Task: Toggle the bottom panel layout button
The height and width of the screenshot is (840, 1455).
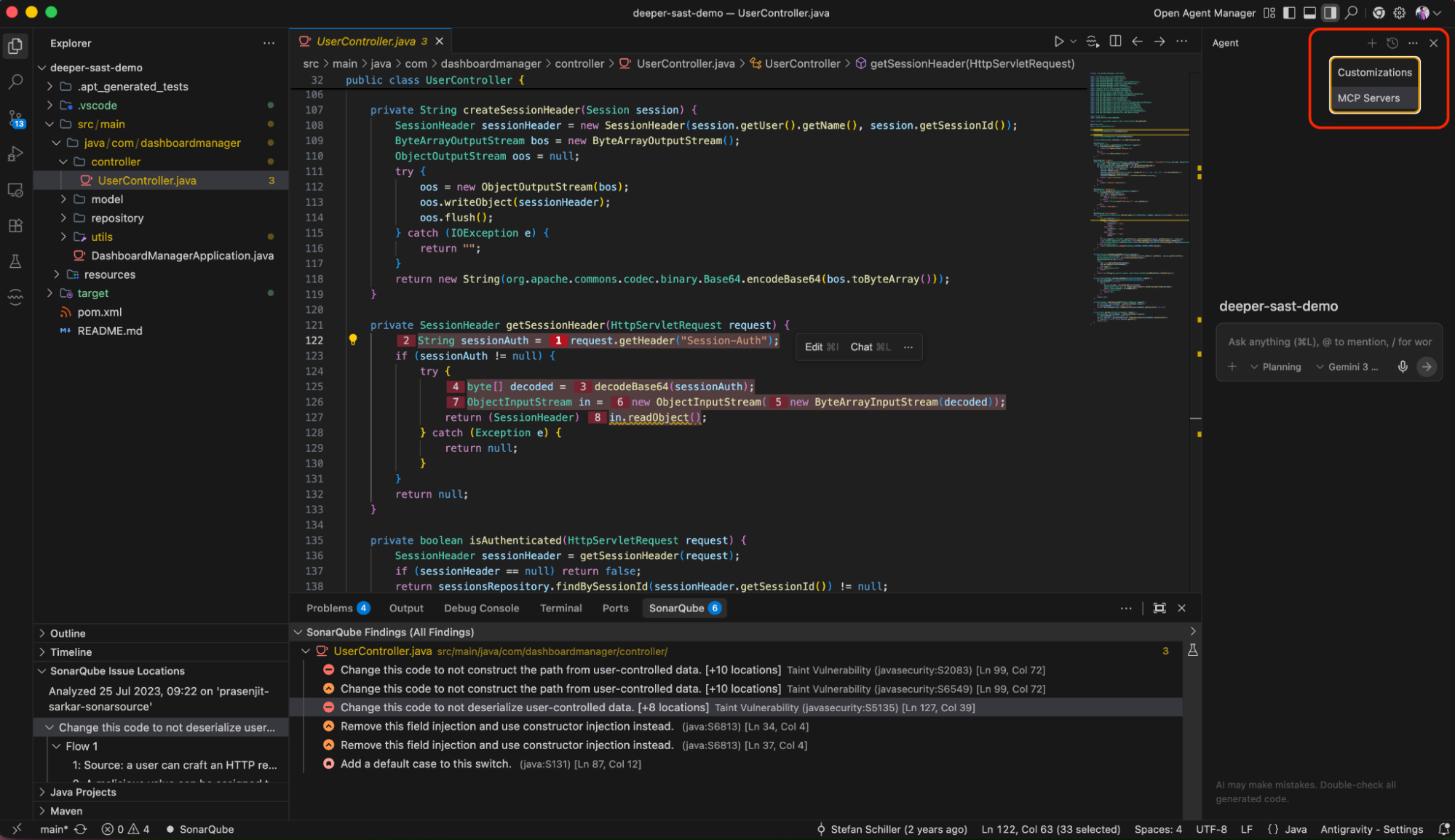Action: tap(1309, 13)
